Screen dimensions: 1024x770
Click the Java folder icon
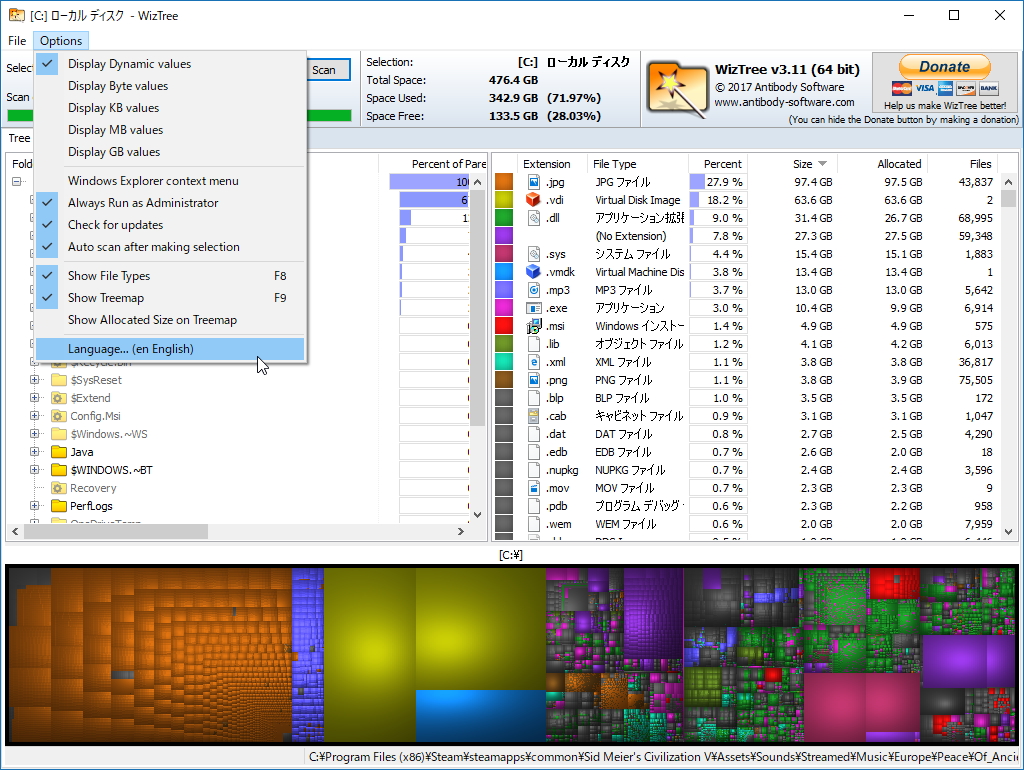click(59, 452)
